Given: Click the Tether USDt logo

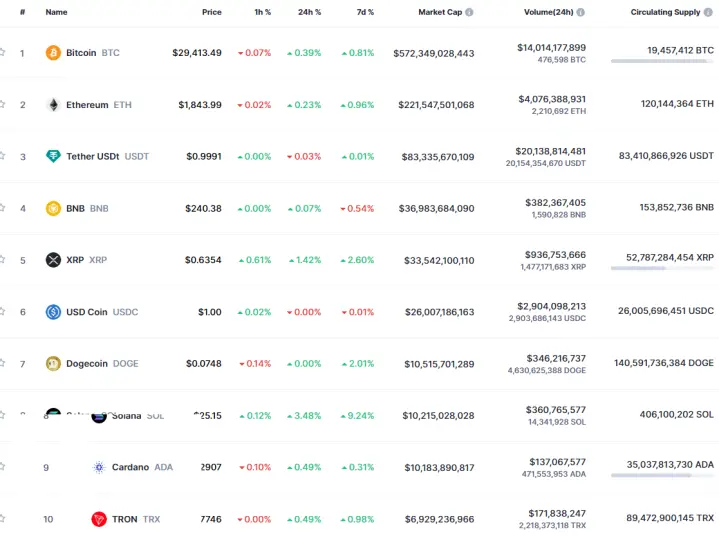Looking at the screenshot, I should [x=53, y=156].
